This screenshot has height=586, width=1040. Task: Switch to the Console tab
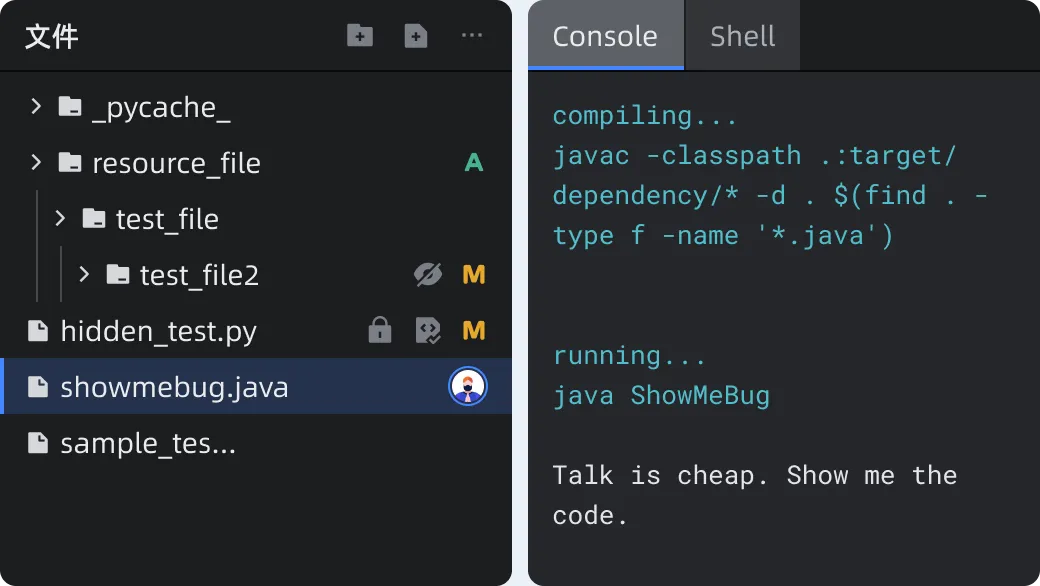pos(605,37)
